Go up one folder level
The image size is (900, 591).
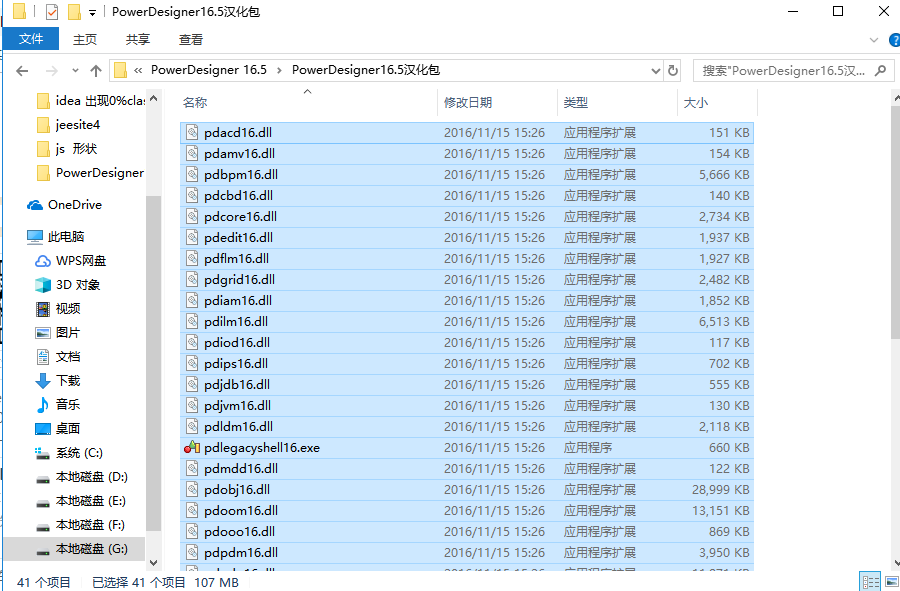[96, 71]
